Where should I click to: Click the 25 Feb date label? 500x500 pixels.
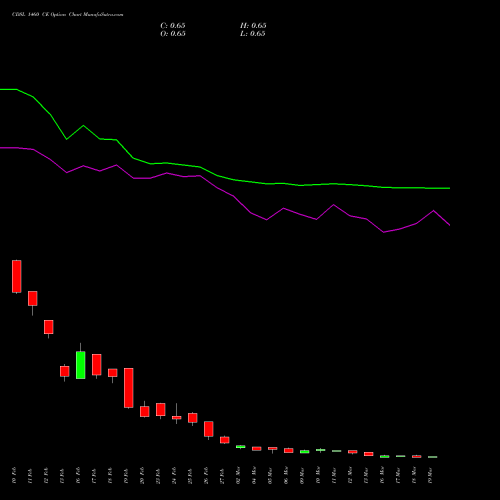click(x=190, y=475)
